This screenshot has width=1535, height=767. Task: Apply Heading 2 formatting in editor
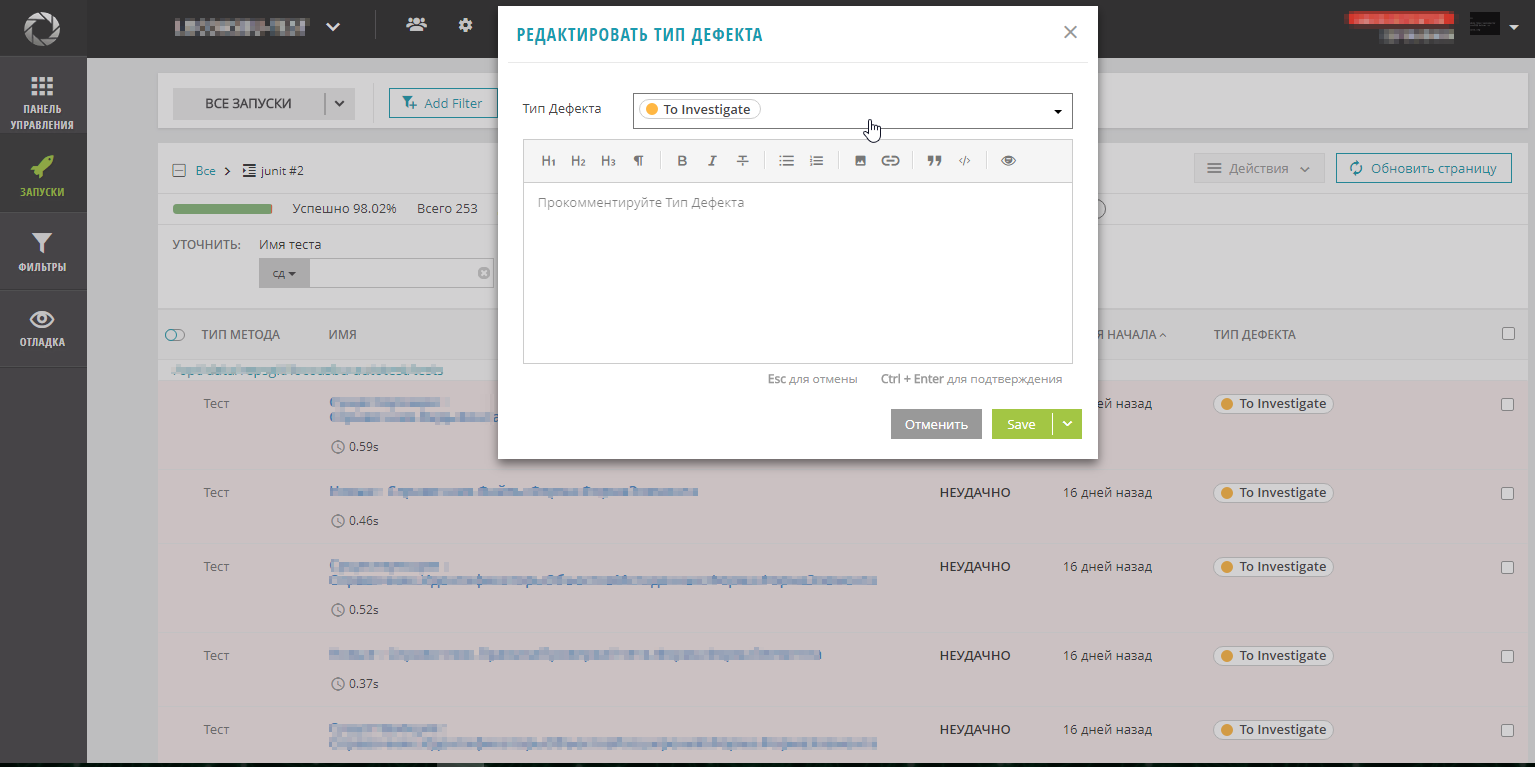point(578,161)
